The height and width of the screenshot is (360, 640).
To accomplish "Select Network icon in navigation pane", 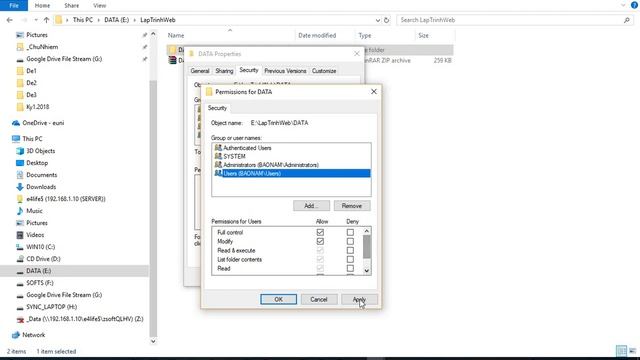I will pyautogui.click(x=16, y=335).
